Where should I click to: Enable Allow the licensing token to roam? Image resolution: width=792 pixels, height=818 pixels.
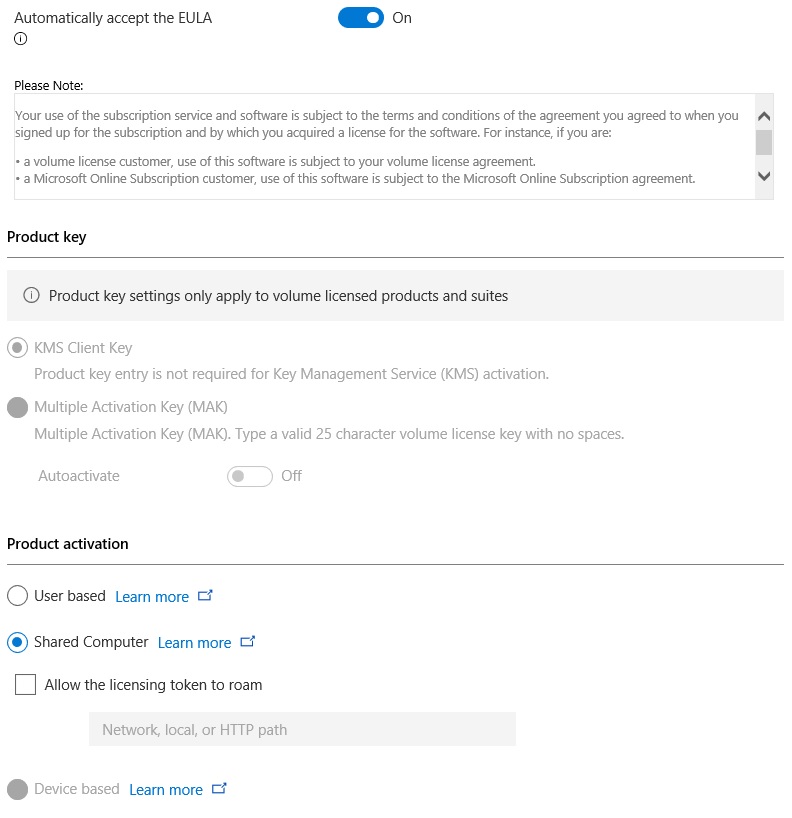coord(26,685)
